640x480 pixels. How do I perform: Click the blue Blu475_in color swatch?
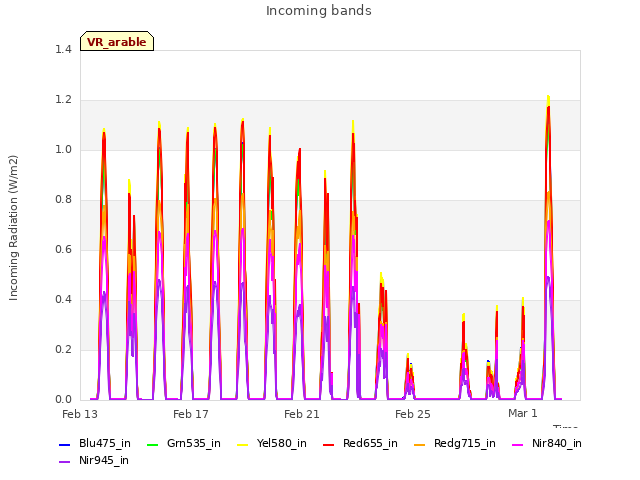point(65,444)
